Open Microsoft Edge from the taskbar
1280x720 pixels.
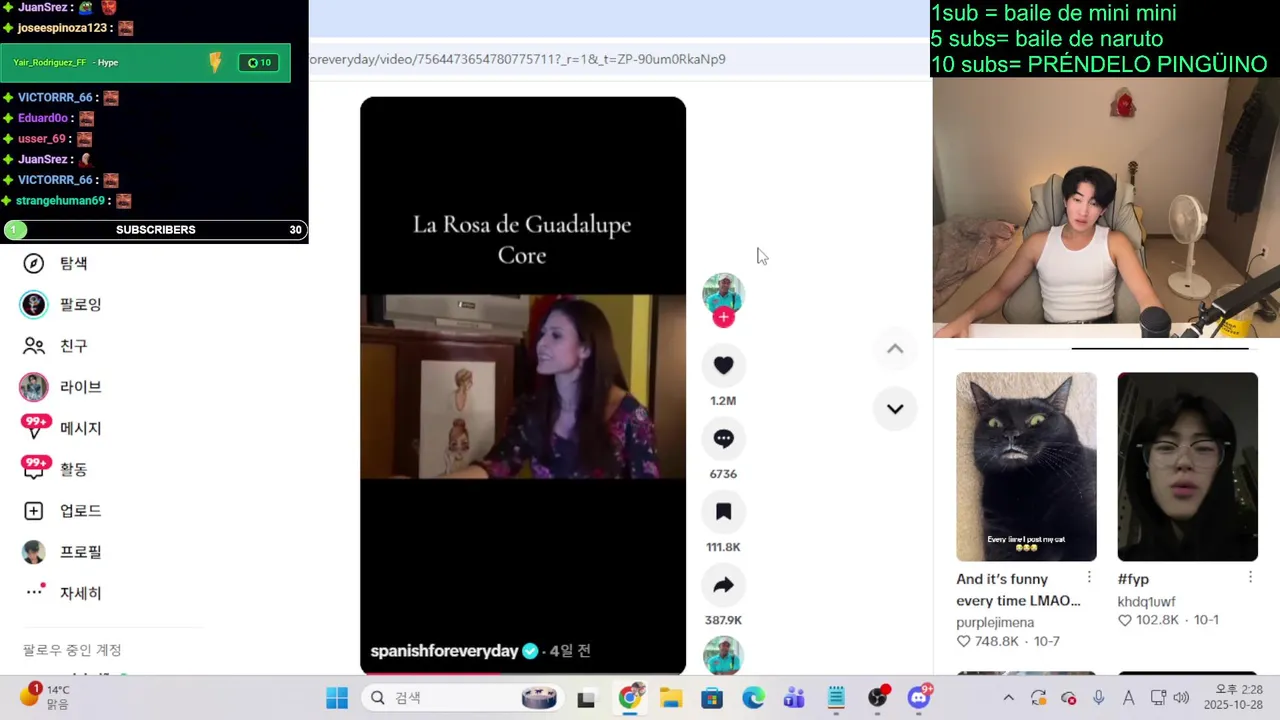tap(753, 698)
